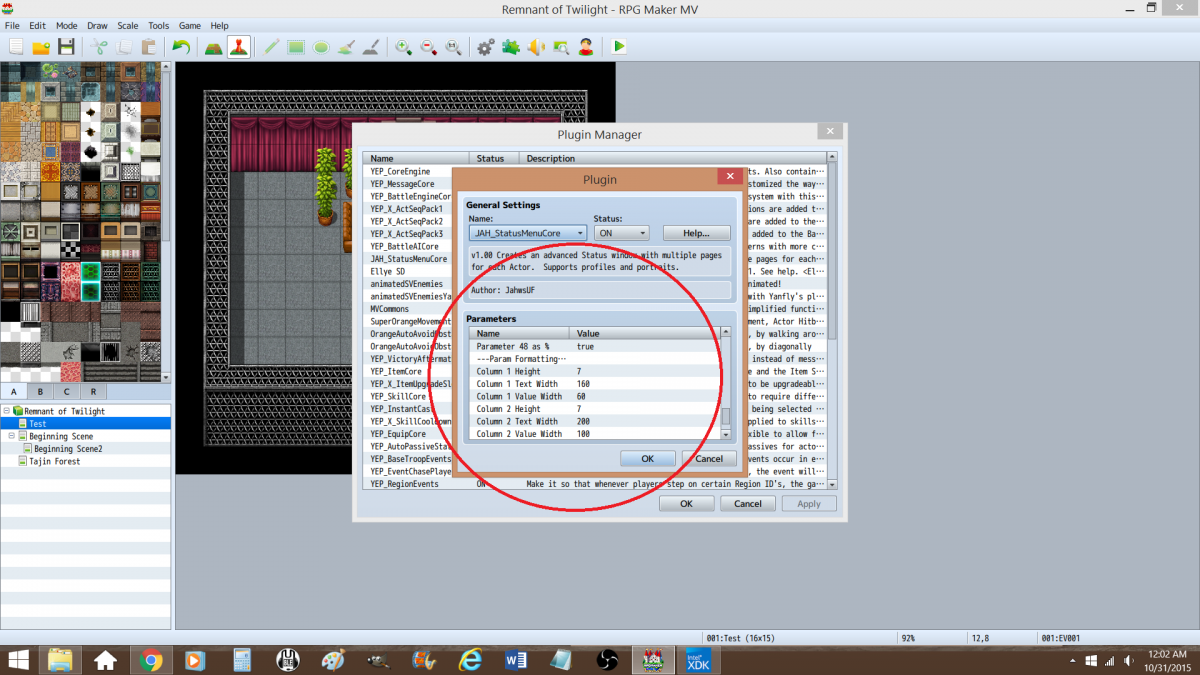Screen dimensions: 1200x675
Task: Click the Windows Start button
Action: (x=19, y=660)
